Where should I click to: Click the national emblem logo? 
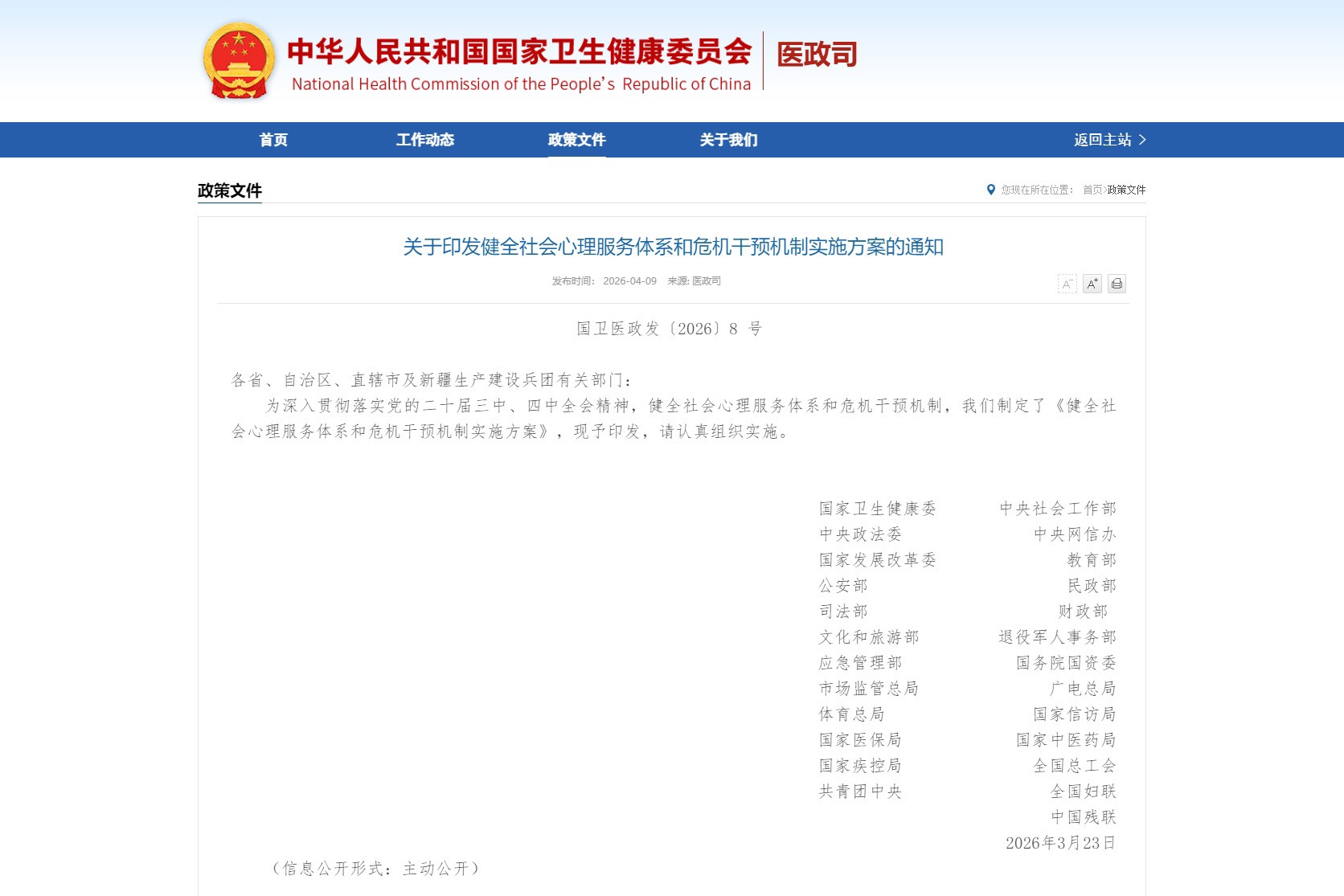tap(238, 60)
